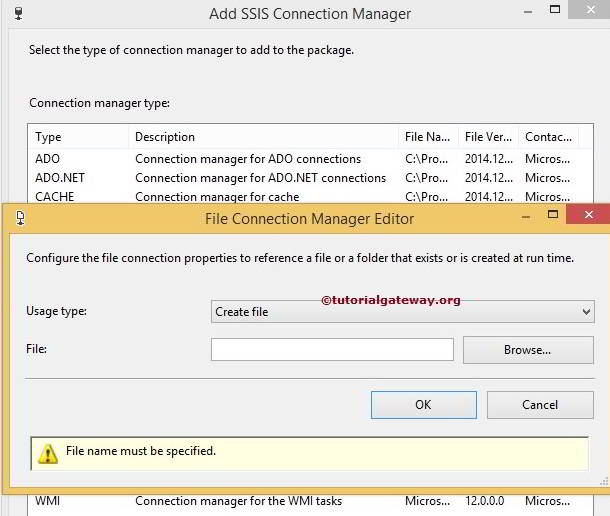
Task: Minimize the Add SSIS Connection Manager window
Action: [528, 12]
